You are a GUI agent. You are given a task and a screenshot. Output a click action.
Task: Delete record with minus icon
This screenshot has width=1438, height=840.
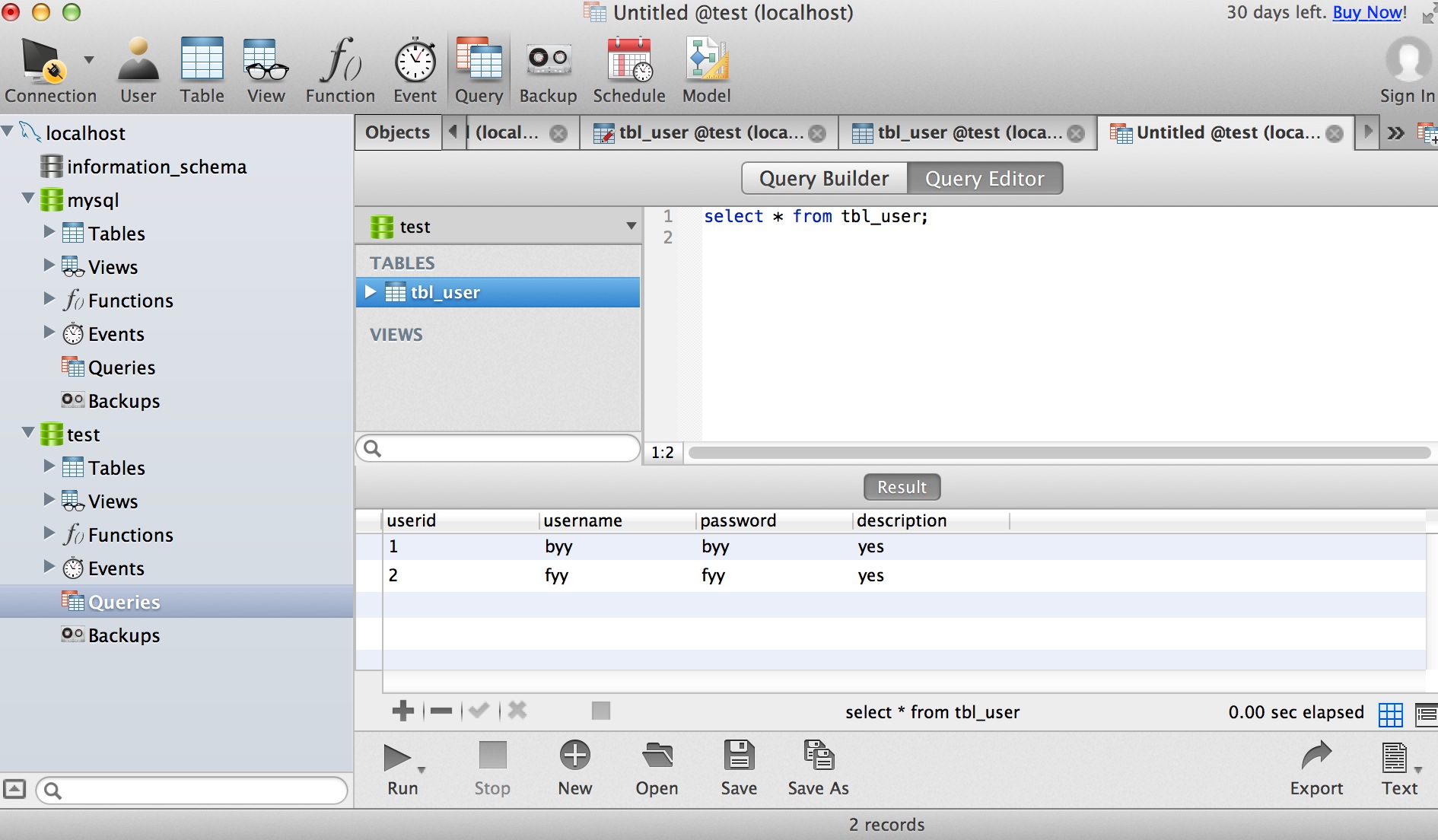pyautogui.click(x=441, y=711)
